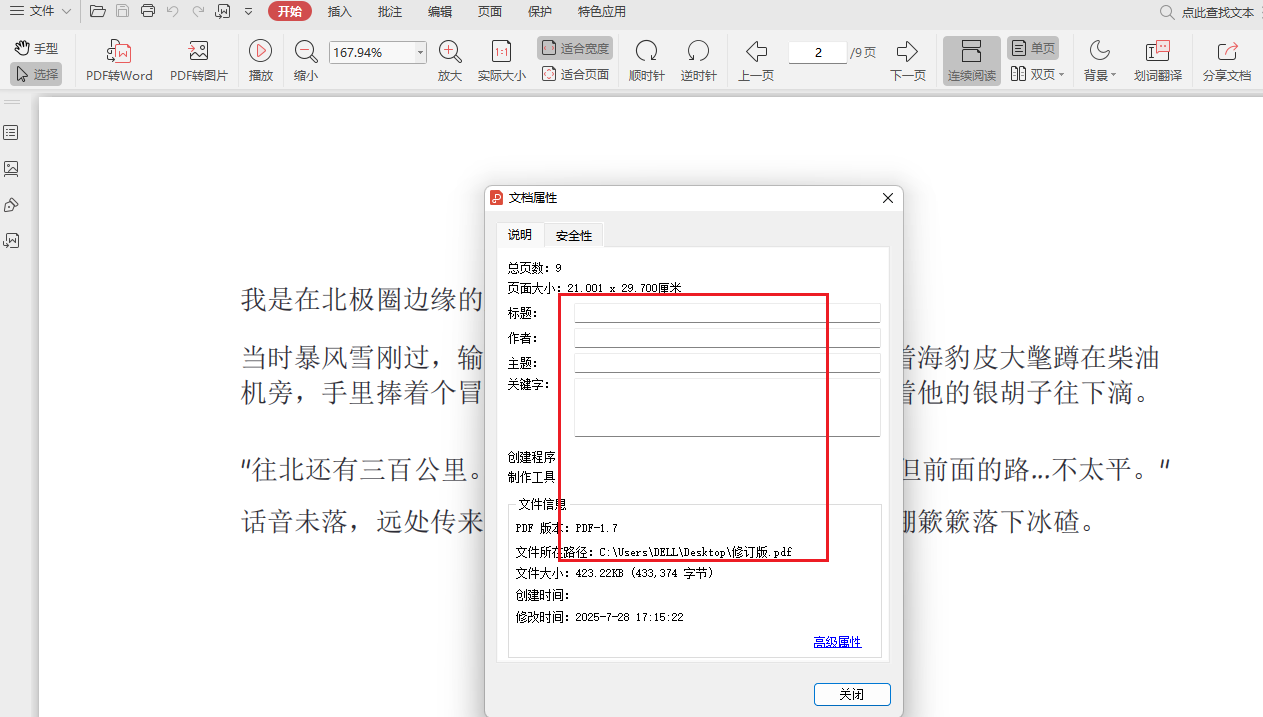Share document via 分享文档 icon
Viewport: 1263px width, 717px height.
[1227, 60]
